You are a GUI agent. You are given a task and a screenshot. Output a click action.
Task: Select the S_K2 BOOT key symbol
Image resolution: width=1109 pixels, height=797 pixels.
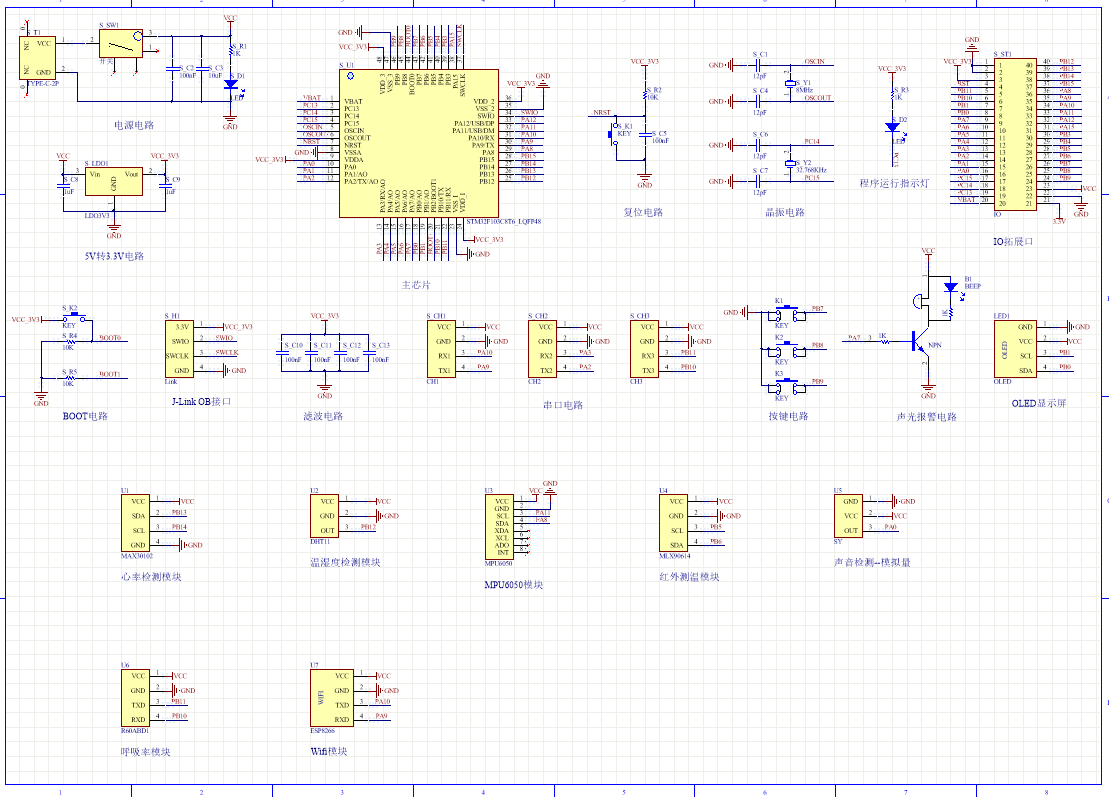pyautogui.click(x=74, y=318)
